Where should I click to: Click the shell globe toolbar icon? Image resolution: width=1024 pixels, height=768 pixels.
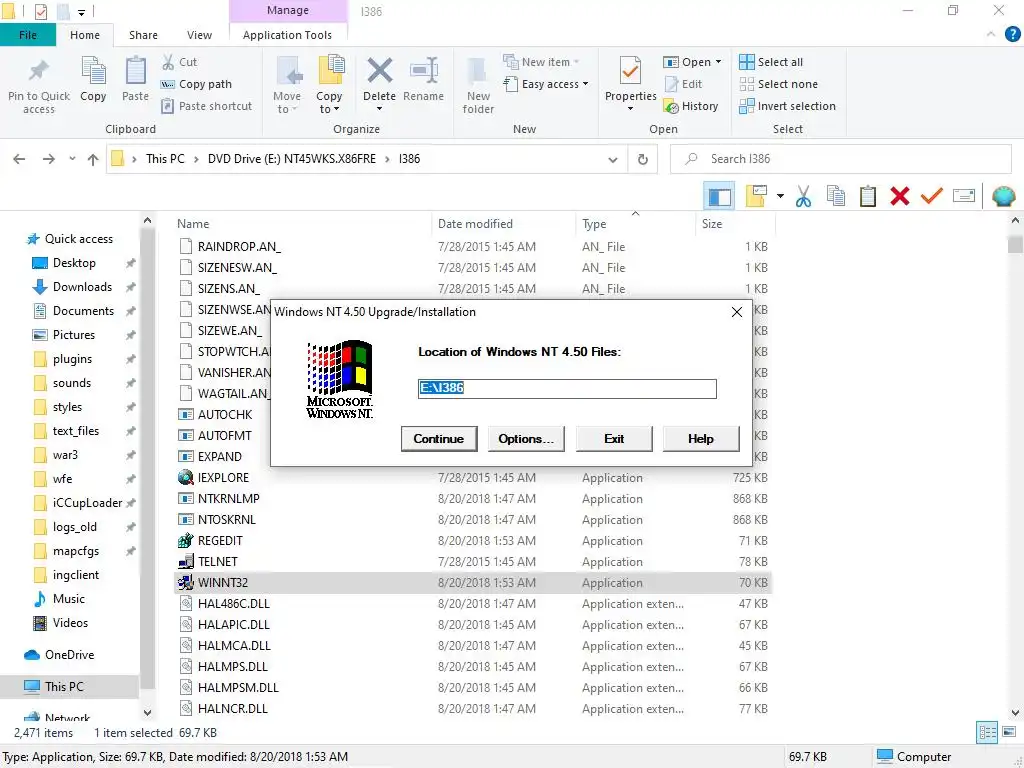coord(1003,196)
